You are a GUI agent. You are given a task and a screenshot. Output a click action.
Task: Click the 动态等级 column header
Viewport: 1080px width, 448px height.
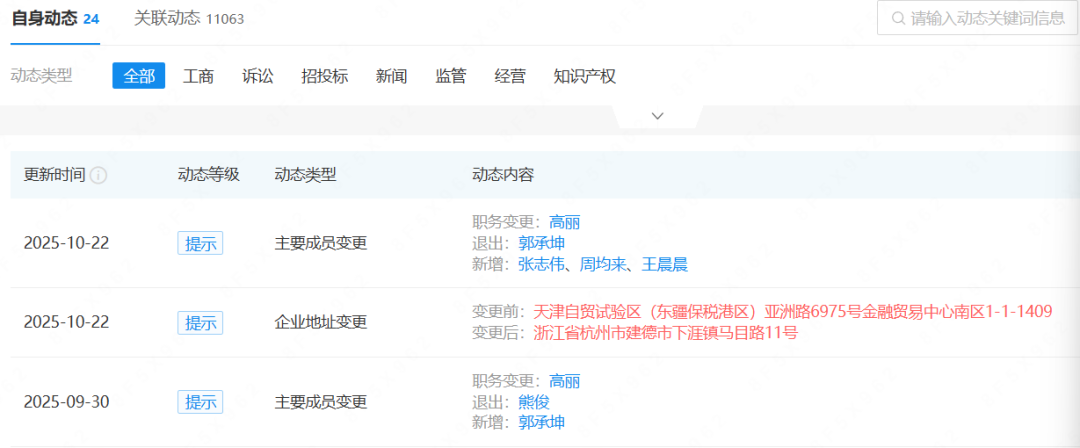click(208, 175)
